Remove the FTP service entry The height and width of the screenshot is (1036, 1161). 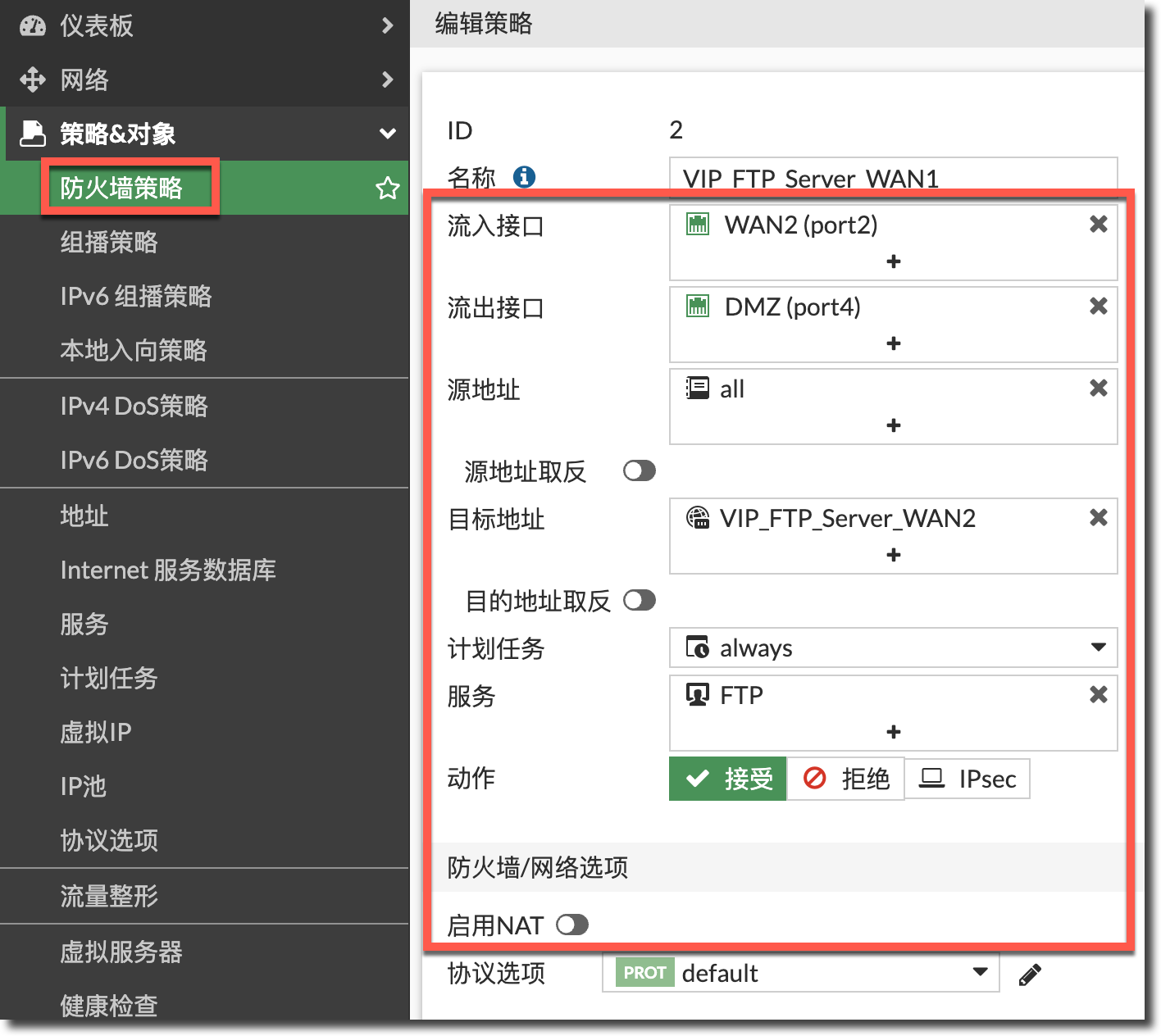1098,695
